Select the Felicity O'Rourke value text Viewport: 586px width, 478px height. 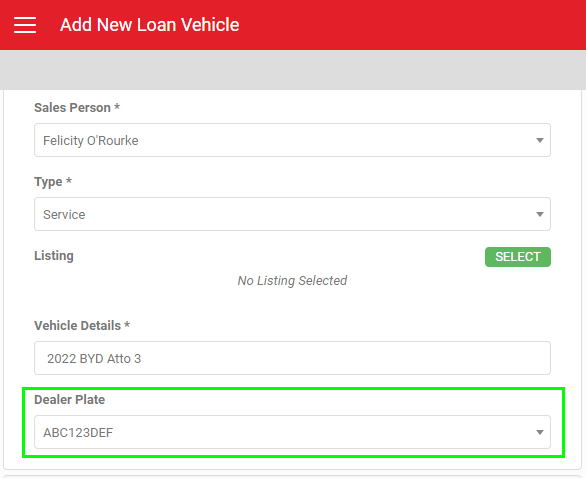tap(91, 141)
